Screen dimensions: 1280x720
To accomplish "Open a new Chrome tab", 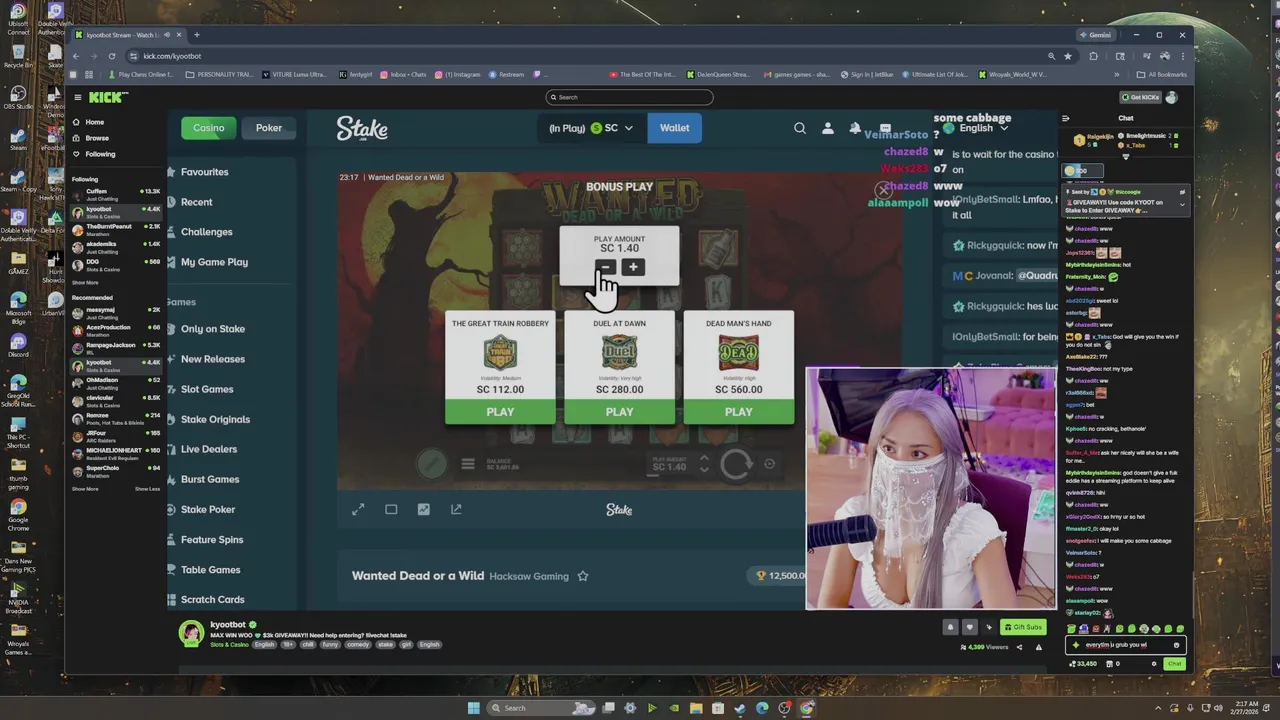I will (x=196, y=35).
